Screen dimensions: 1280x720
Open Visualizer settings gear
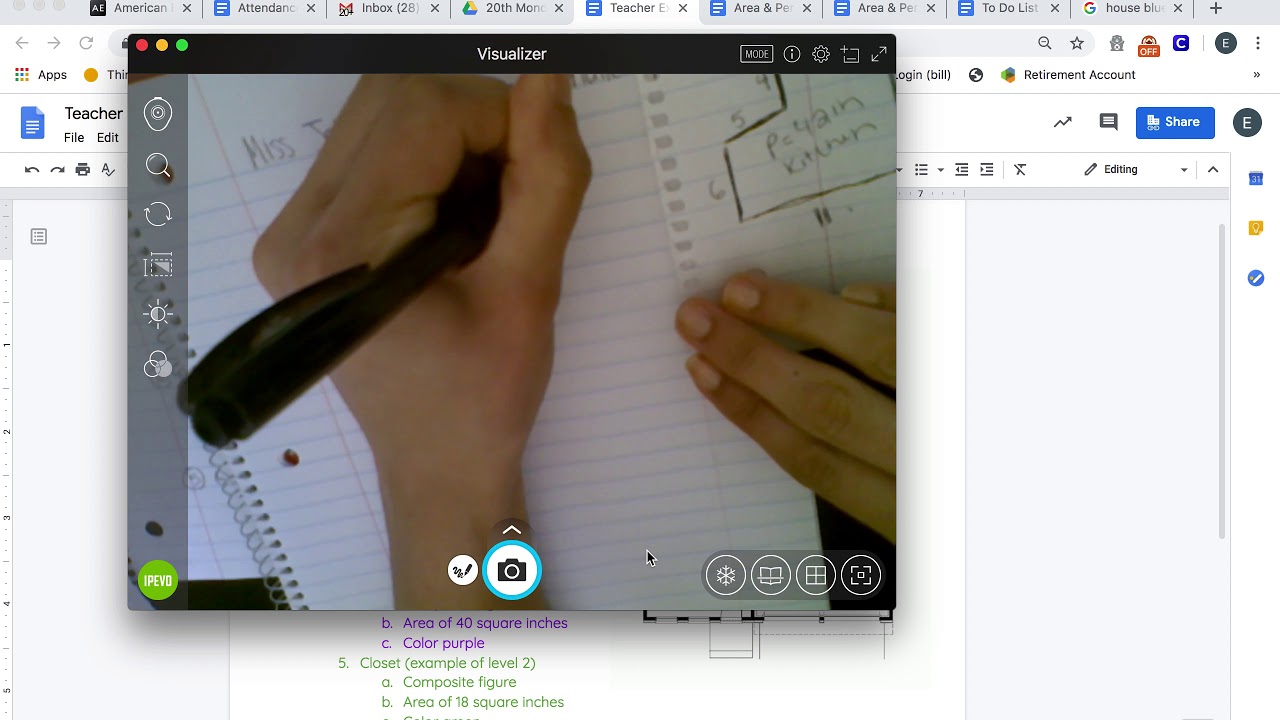821,54
